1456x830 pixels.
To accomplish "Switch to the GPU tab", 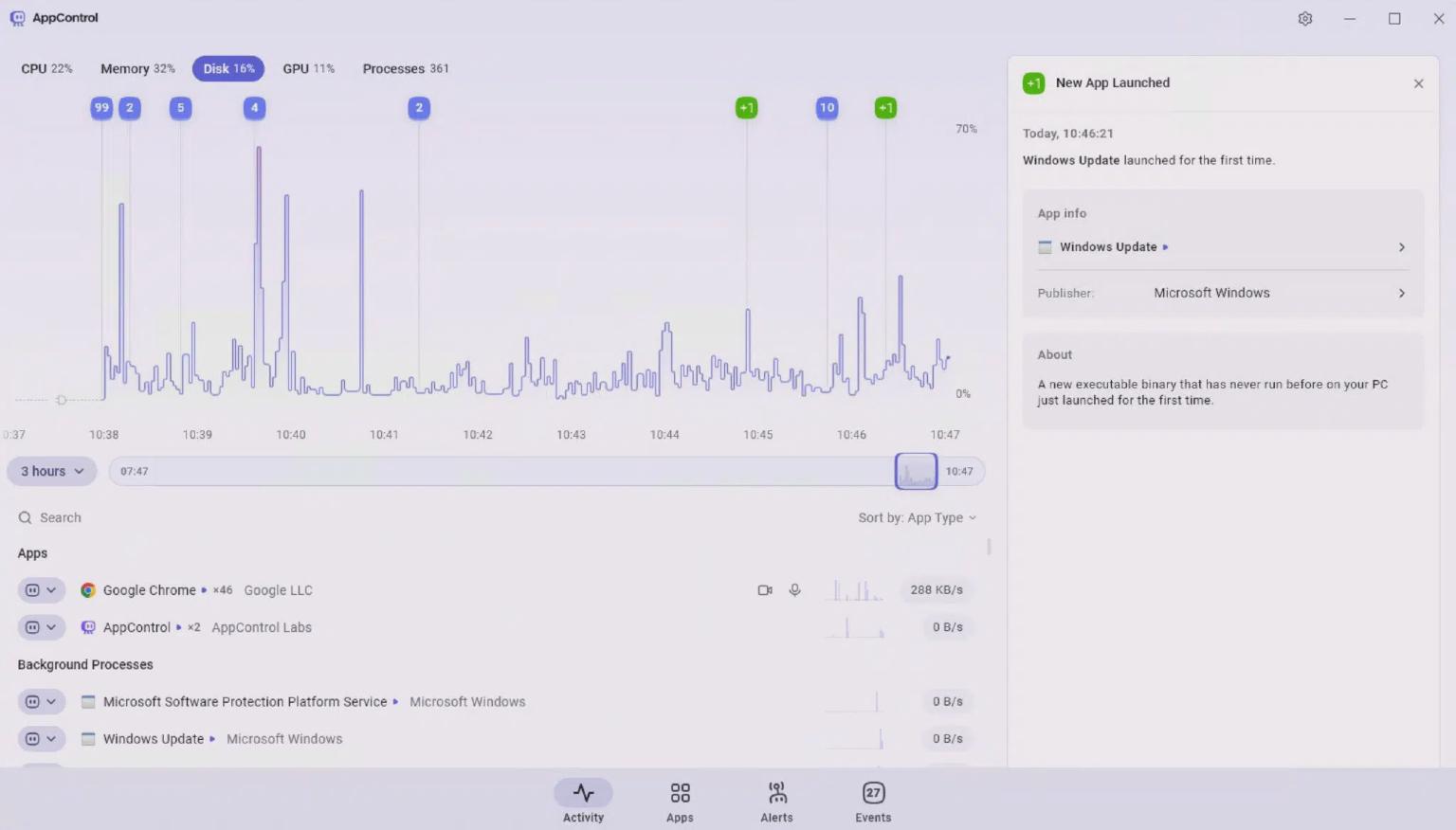I will pos(308,68).
